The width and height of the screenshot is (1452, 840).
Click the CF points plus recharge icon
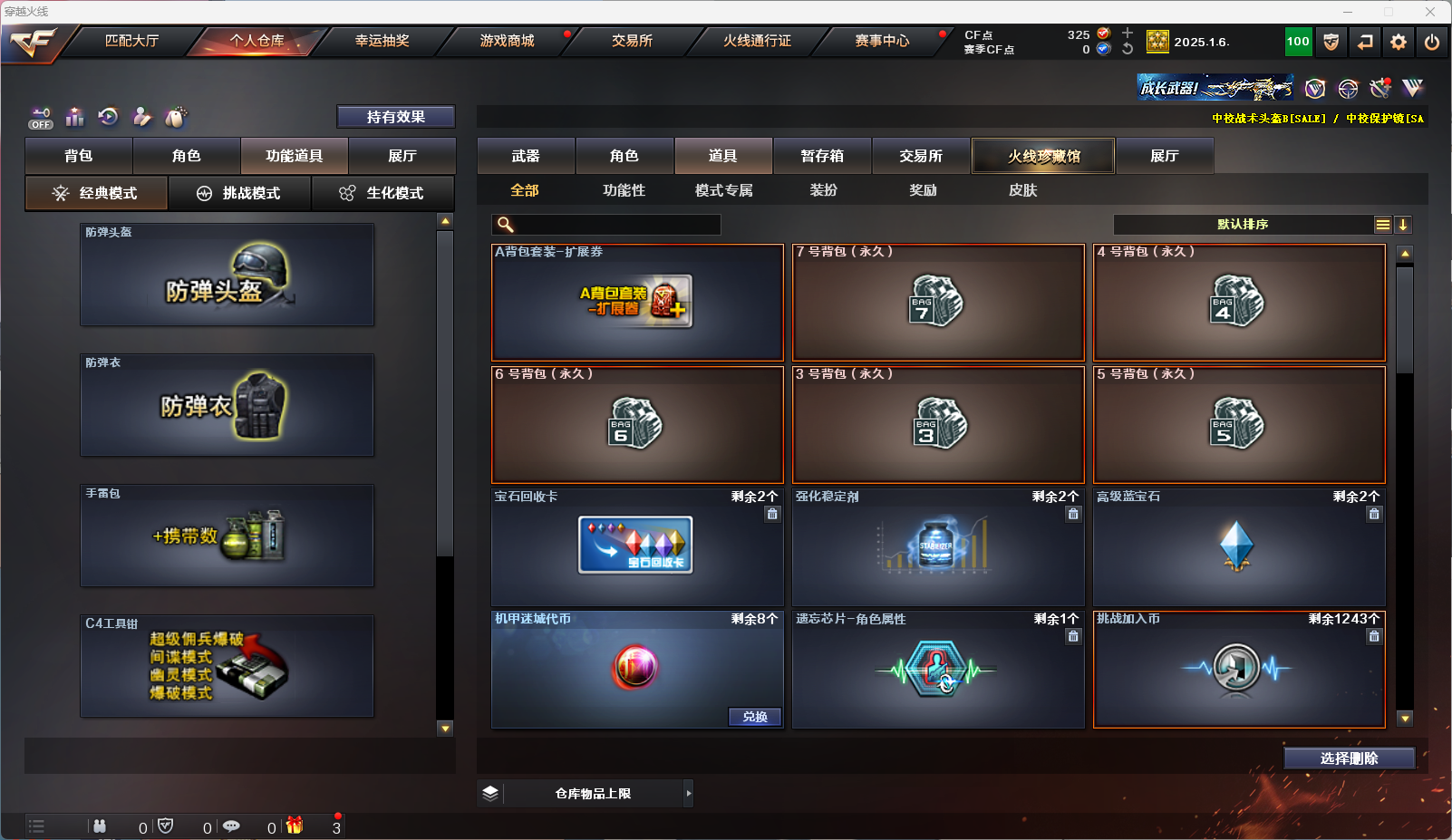[1128, 34]
